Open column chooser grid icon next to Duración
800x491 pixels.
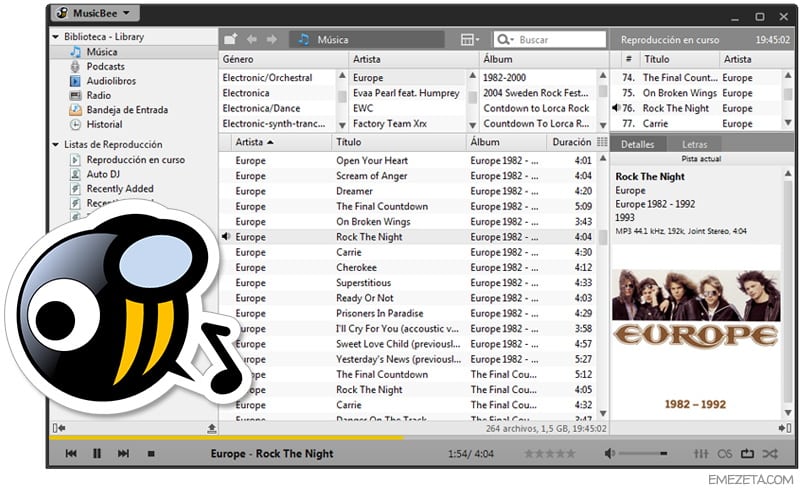[x=602, y=142]
